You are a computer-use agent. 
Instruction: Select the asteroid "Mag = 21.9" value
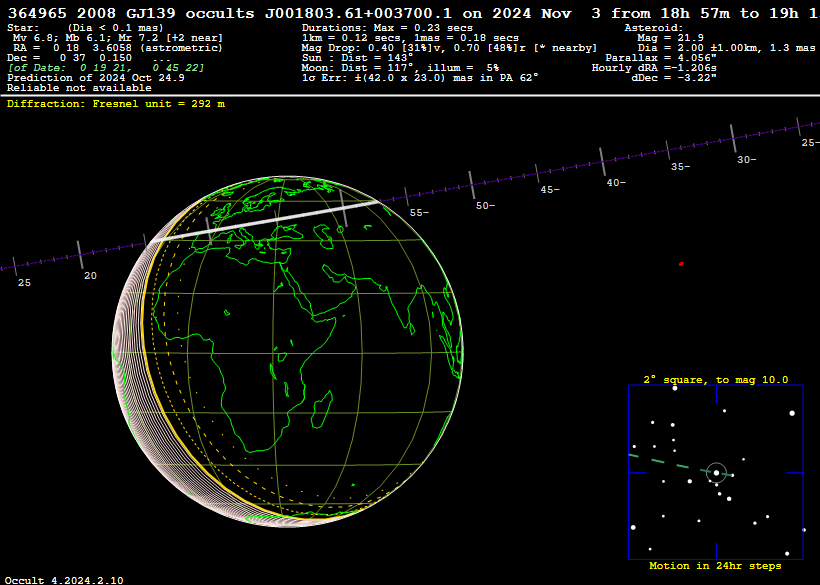(x=670, y=38)
